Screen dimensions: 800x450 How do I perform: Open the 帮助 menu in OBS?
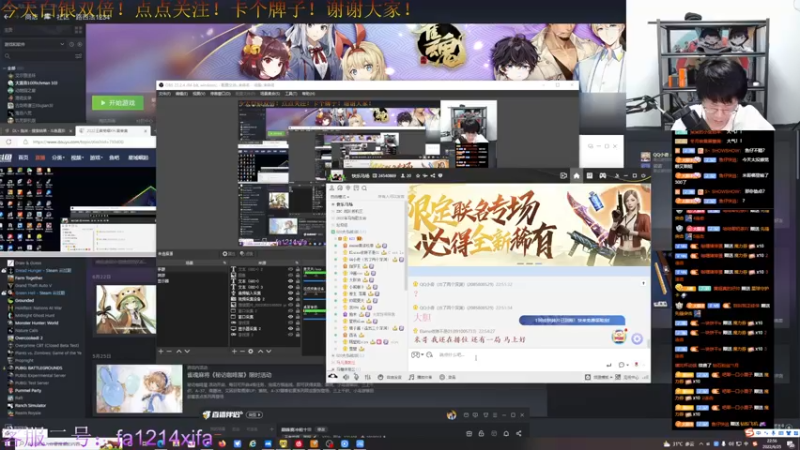[x=308, y=94]
